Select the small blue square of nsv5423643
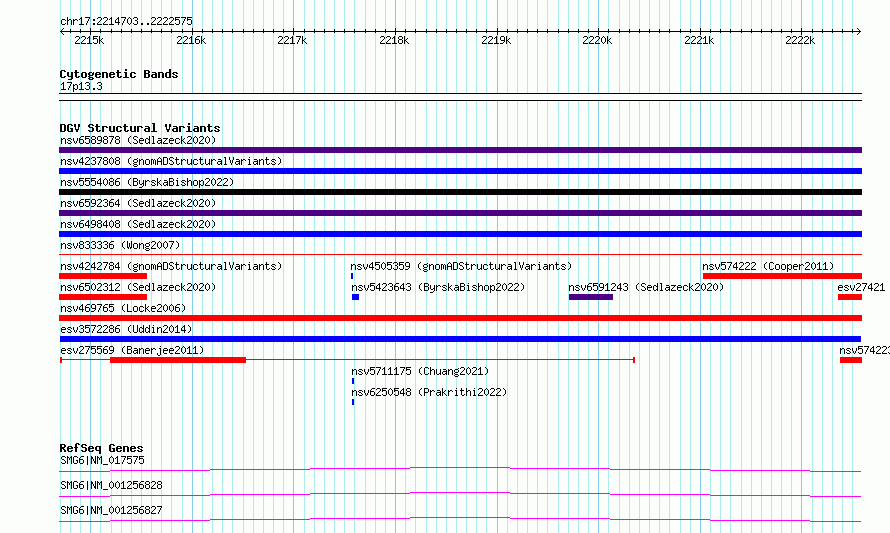890x533 pixels. 355,297
